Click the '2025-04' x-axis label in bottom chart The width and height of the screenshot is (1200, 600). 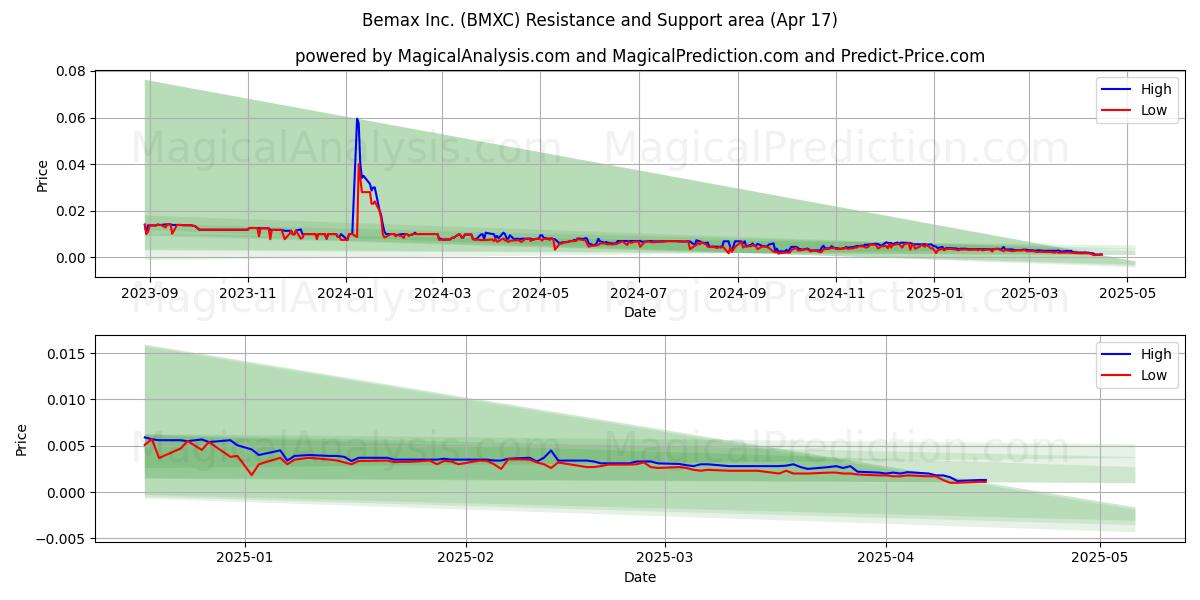click(x=887, y=558)
